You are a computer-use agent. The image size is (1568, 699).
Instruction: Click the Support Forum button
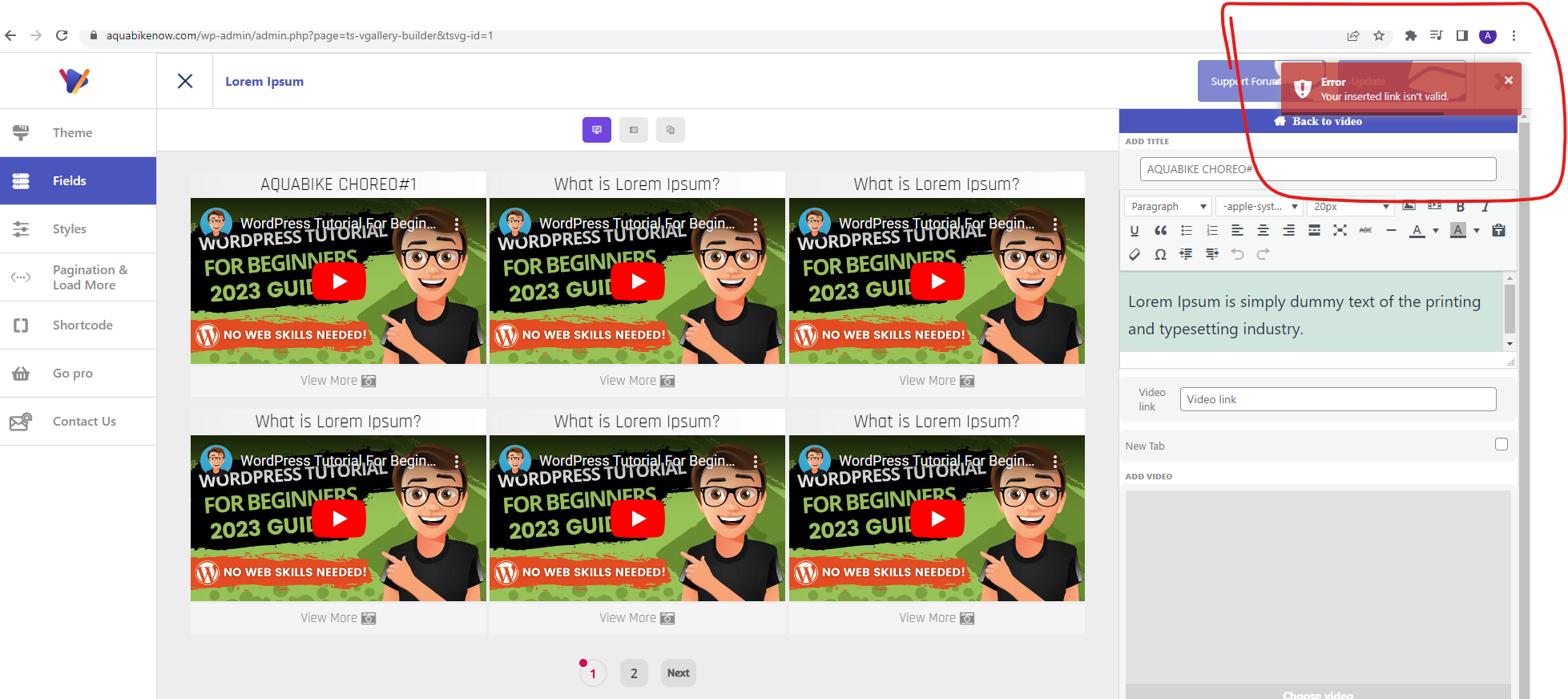tap(1240, 81)
